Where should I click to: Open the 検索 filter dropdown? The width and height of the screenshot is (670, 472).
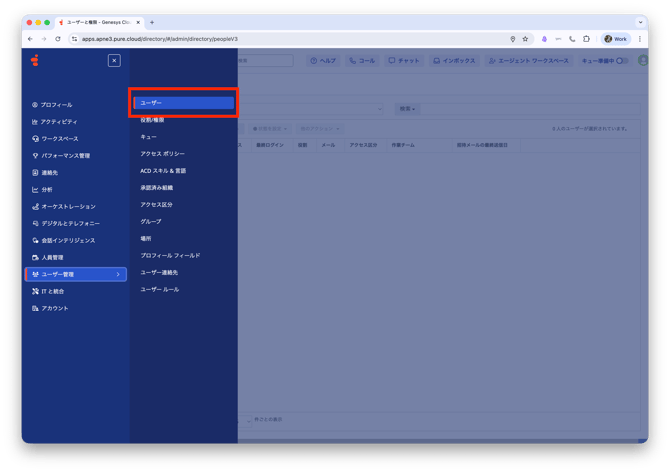(407, 109)
